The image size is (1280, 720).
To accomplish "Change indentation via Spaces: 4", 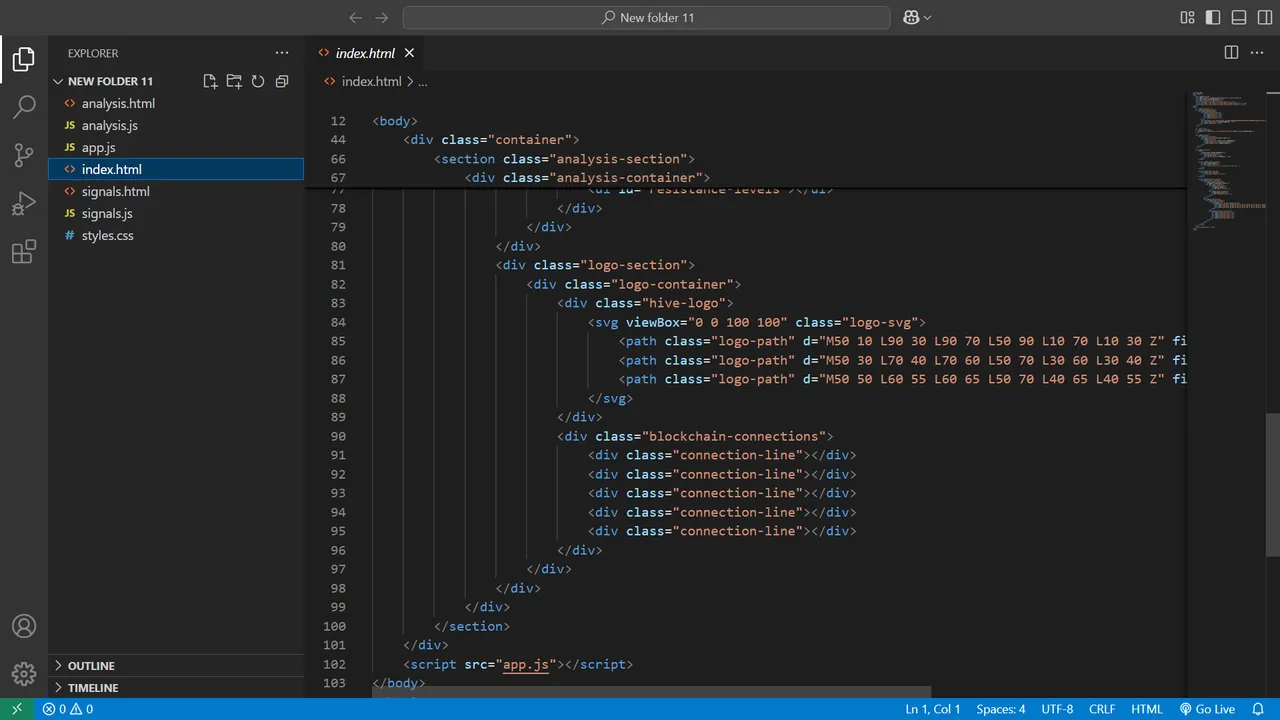I will pyautogui.click(x=1000, y=709).
